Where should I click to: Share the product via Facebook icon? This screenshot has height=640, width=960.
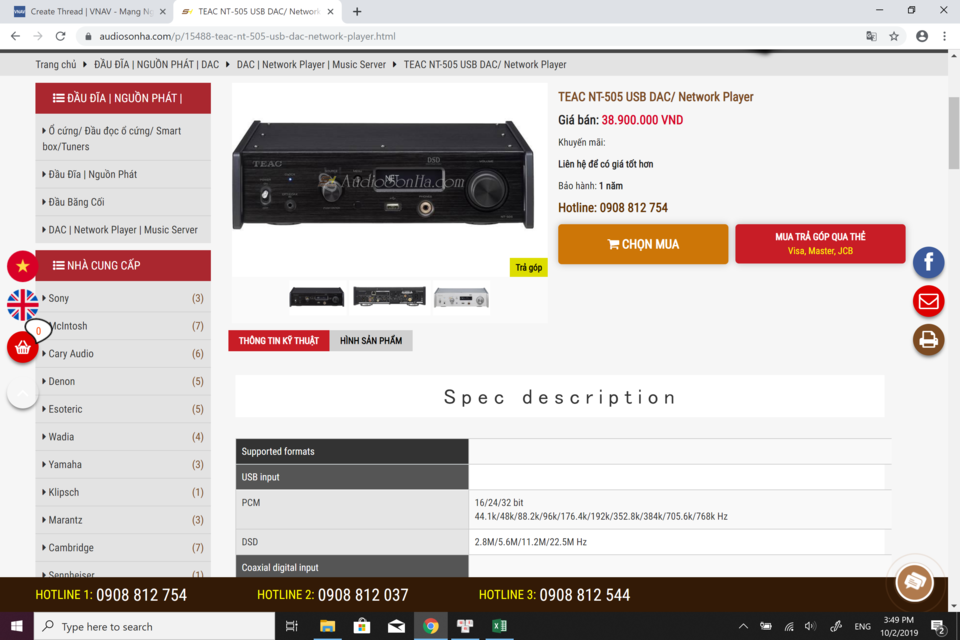pyautogui.click(x=928, y=263)
